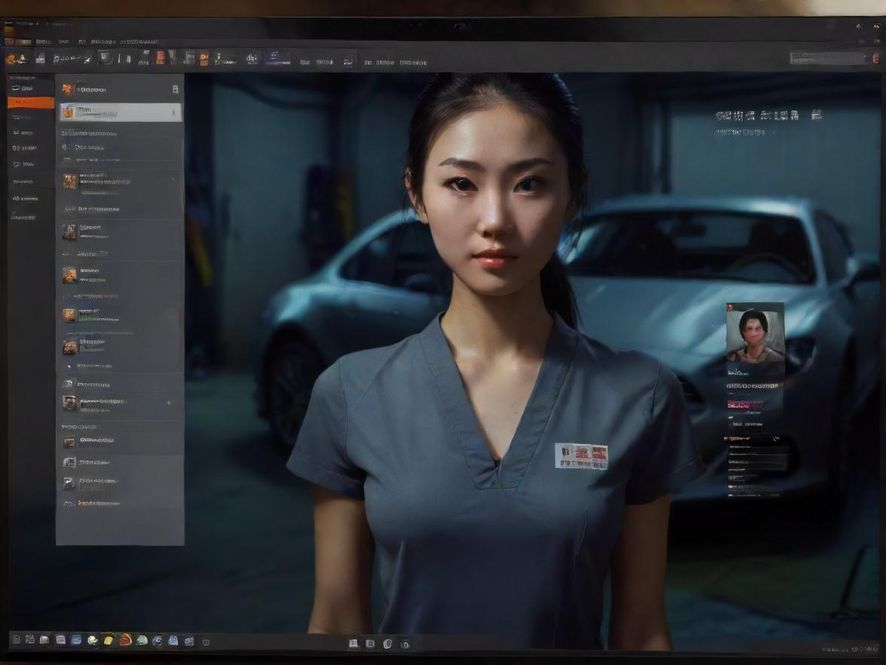Click the small icon at the panel header's right
This screenshot has width=886, height=665.
(176, 89)
